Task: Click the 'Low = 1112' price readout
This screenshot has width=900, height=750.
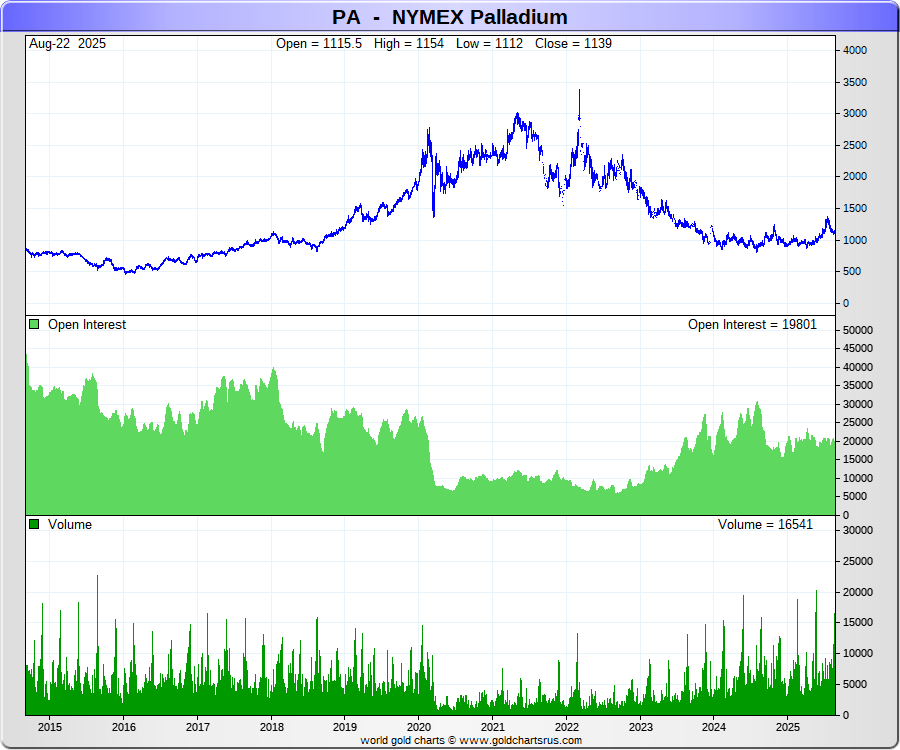Action: [489, 44]
